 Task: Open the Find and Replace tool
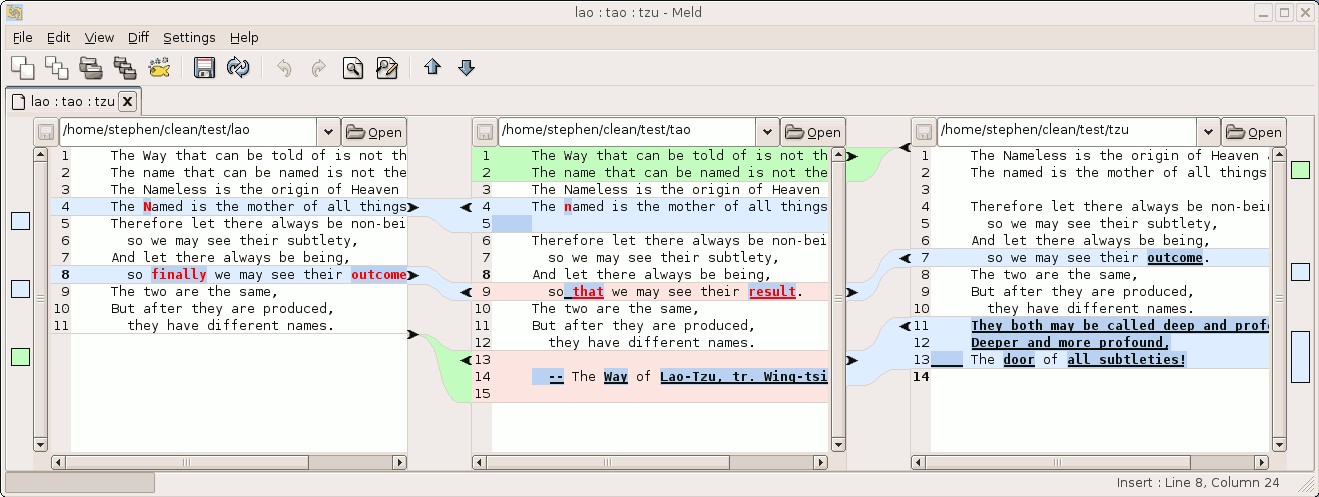click(x=386, y=68)
